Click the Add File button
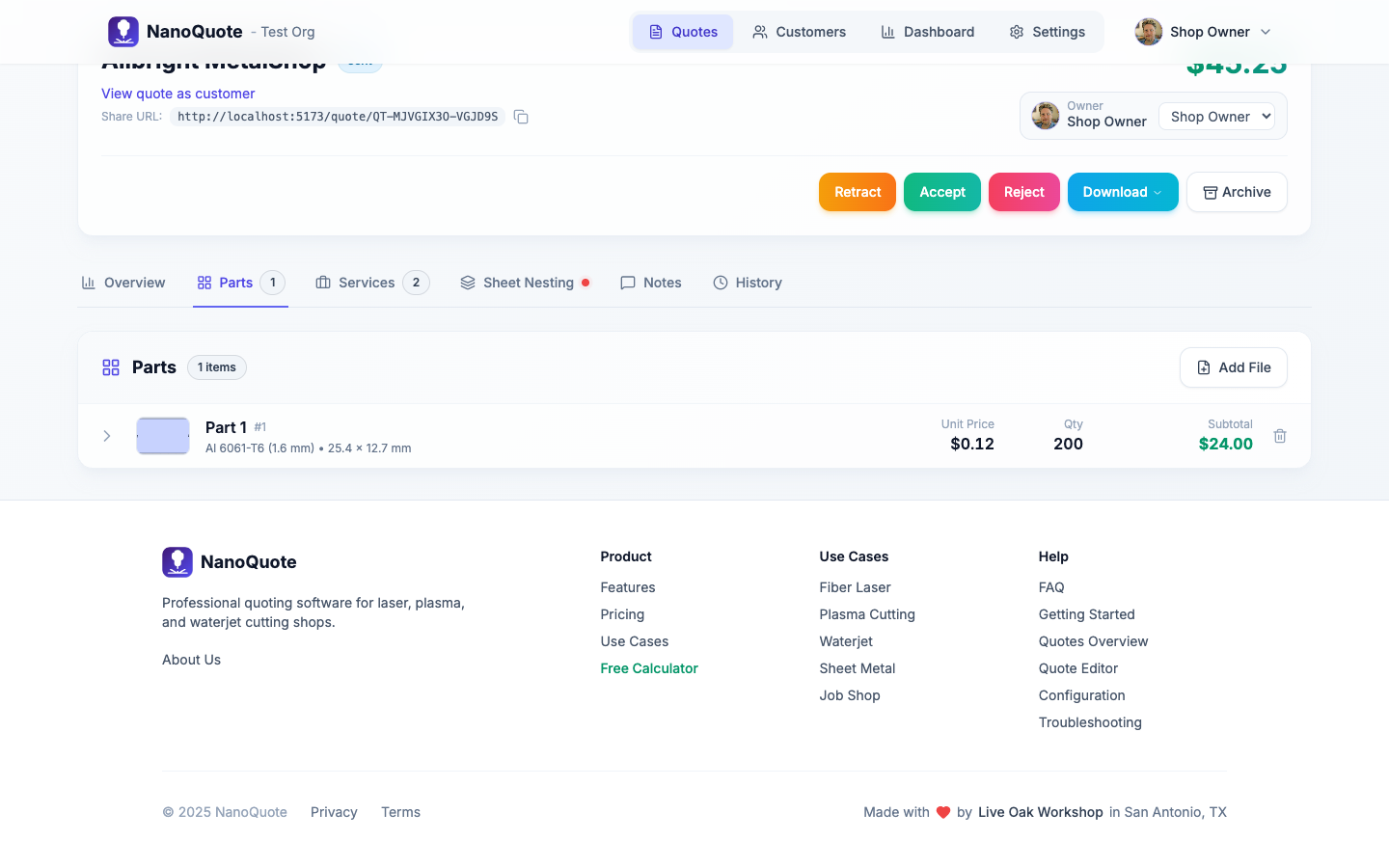The height and width of the screenshot is (868, 1389). pyautogui.click(x=1234, y=367)
